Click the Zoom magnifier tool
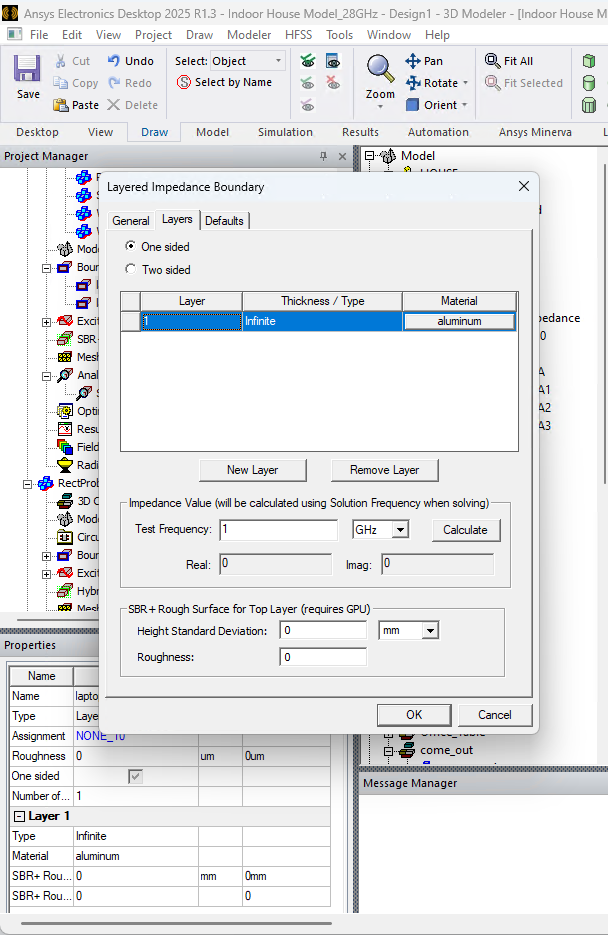The image size is (608, 935). 380,69
